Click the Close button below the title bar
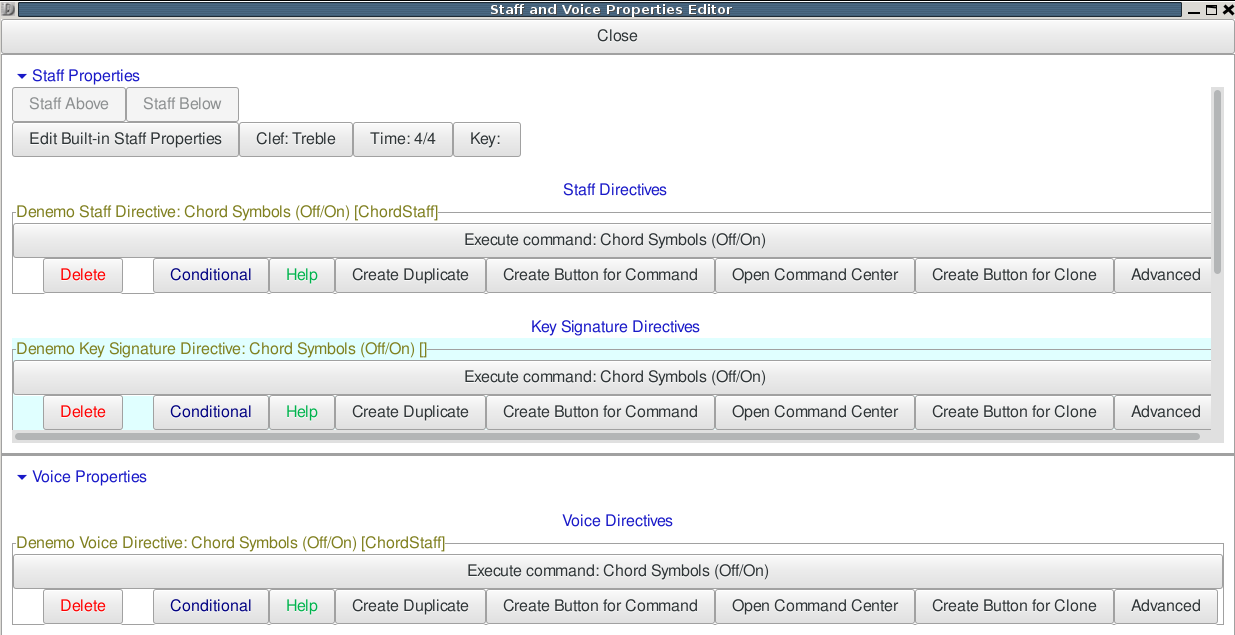The width and height of the screenshot is (1235, 635). [617, 36]
